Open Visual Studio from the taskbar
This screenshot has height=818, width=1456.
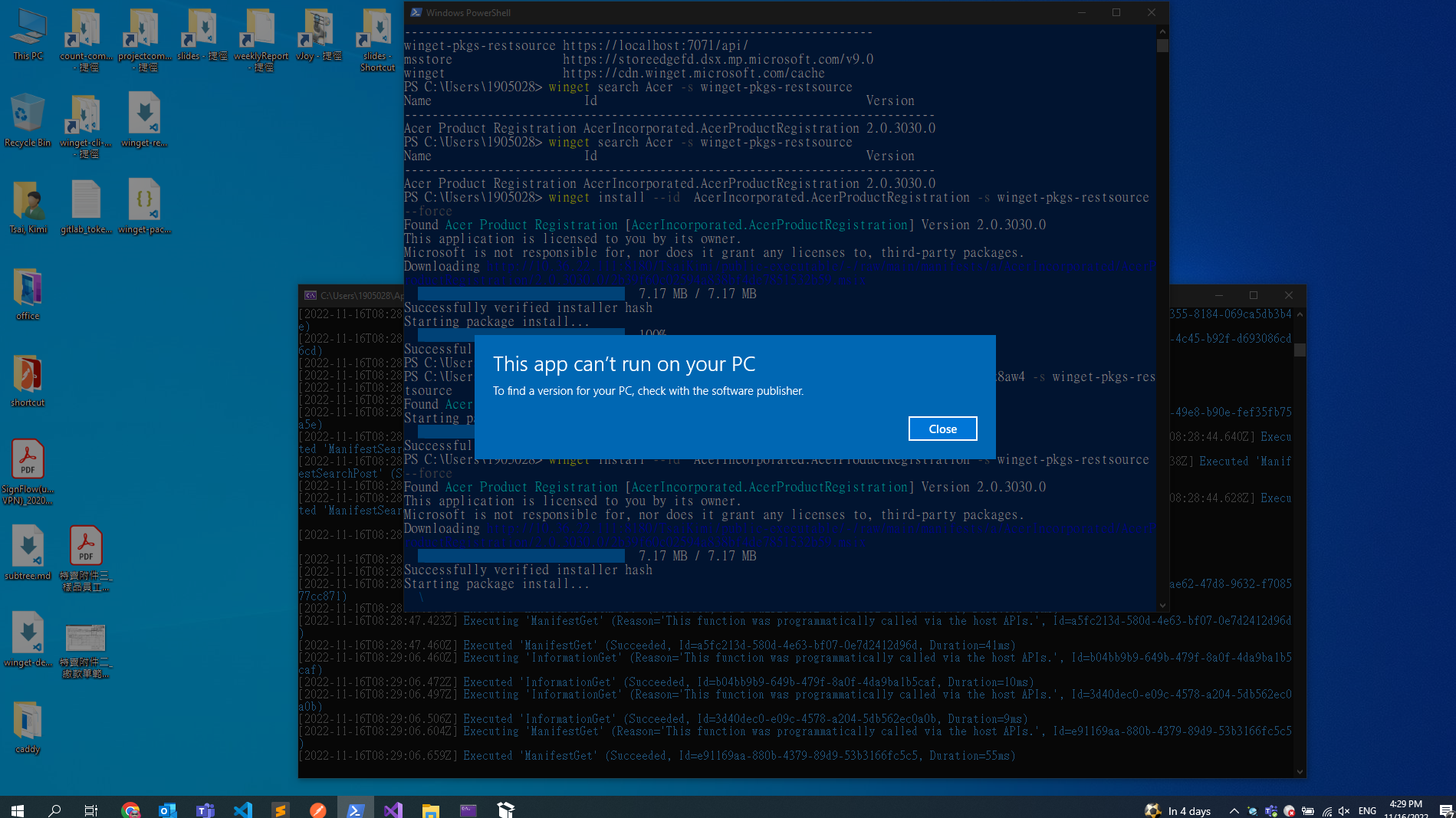click(393, 810)
